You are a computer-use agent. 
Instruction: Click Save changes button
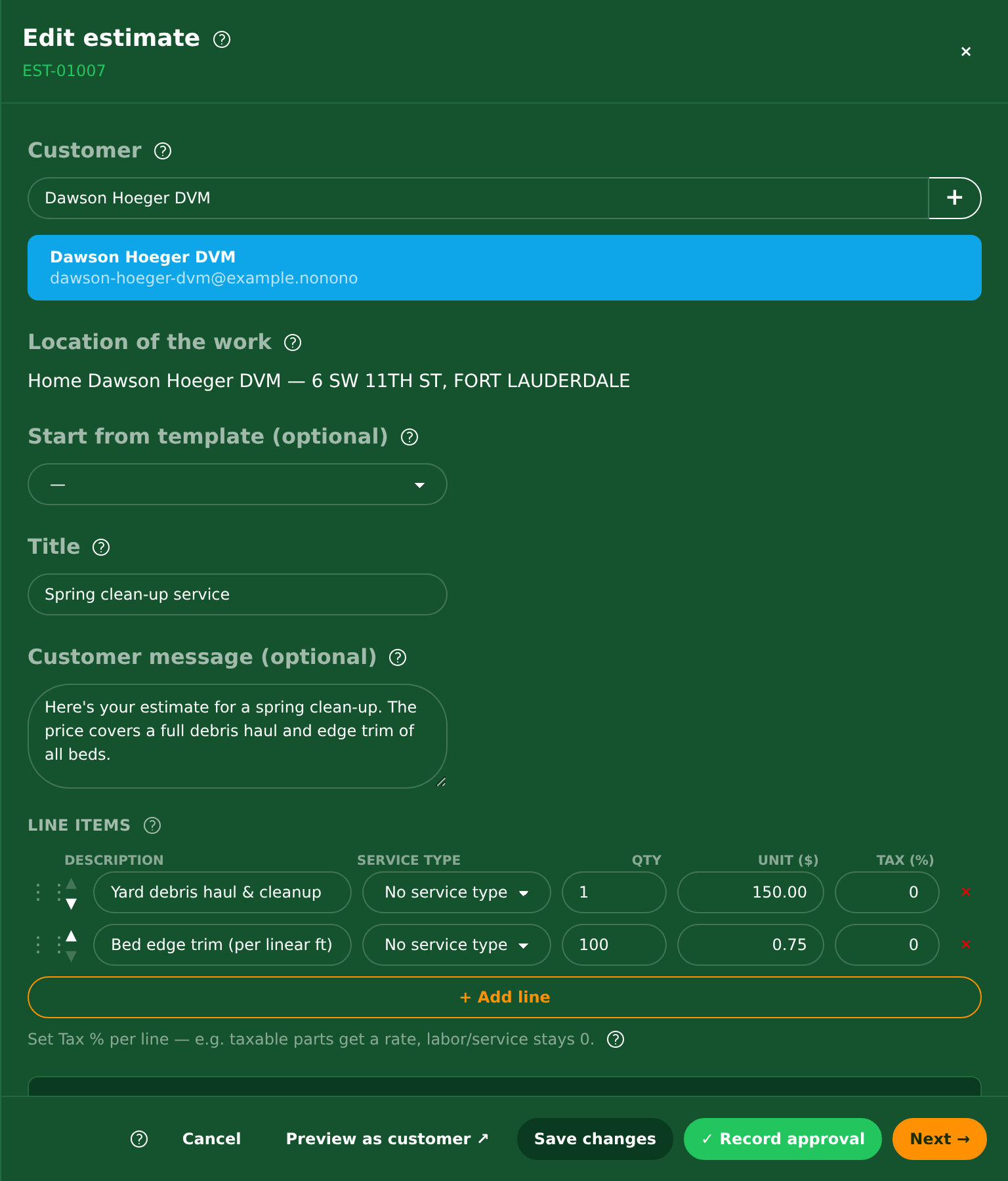595,1139
